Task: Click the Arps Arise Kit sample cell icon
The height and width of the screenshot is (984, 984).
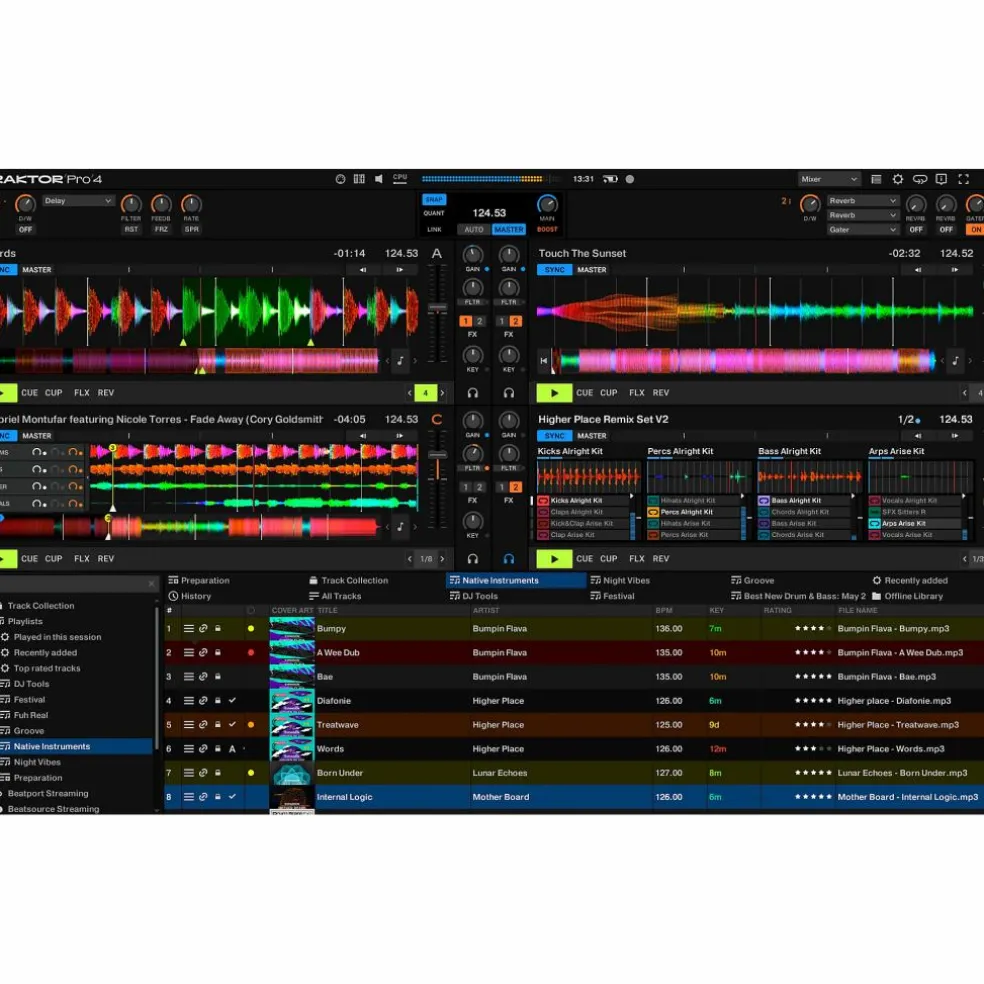Action: coord(874,523)
